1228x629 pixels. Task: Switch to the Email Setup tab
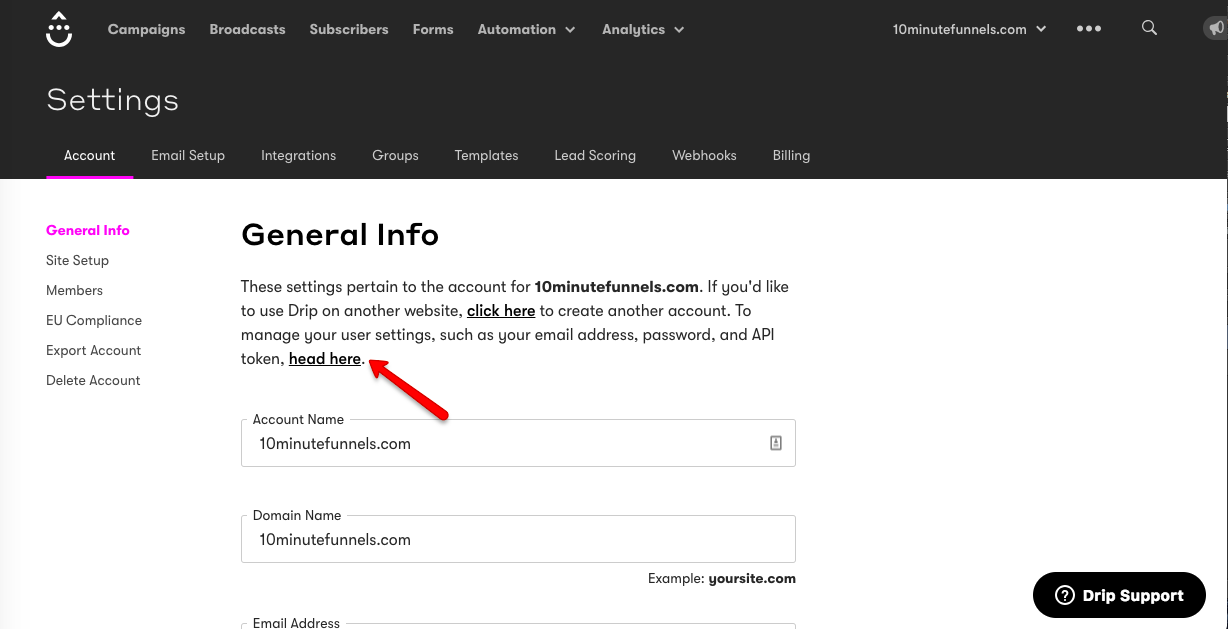coord(188,155)
